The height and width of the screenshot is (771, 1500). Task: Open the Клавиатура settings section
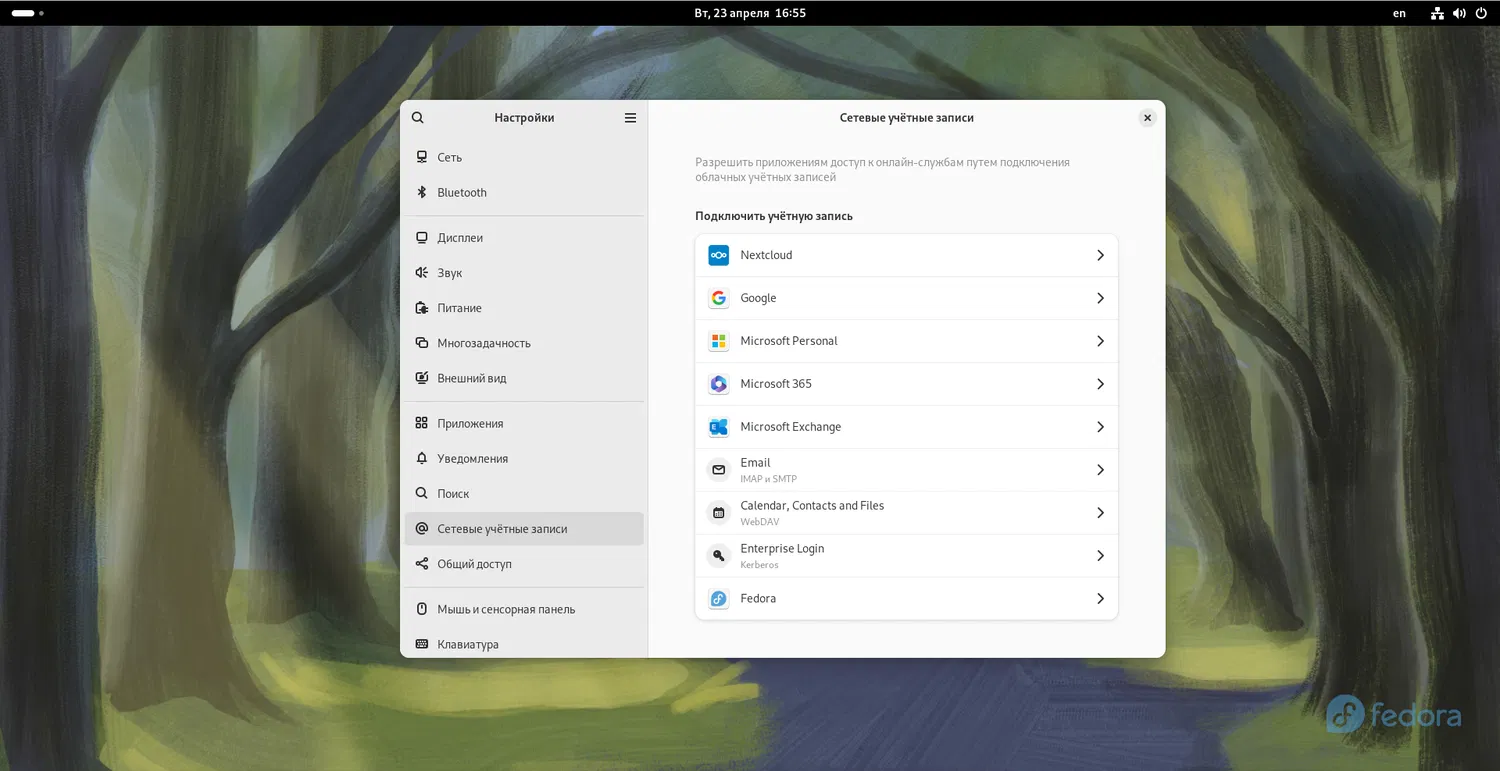(x=524, y=644)
